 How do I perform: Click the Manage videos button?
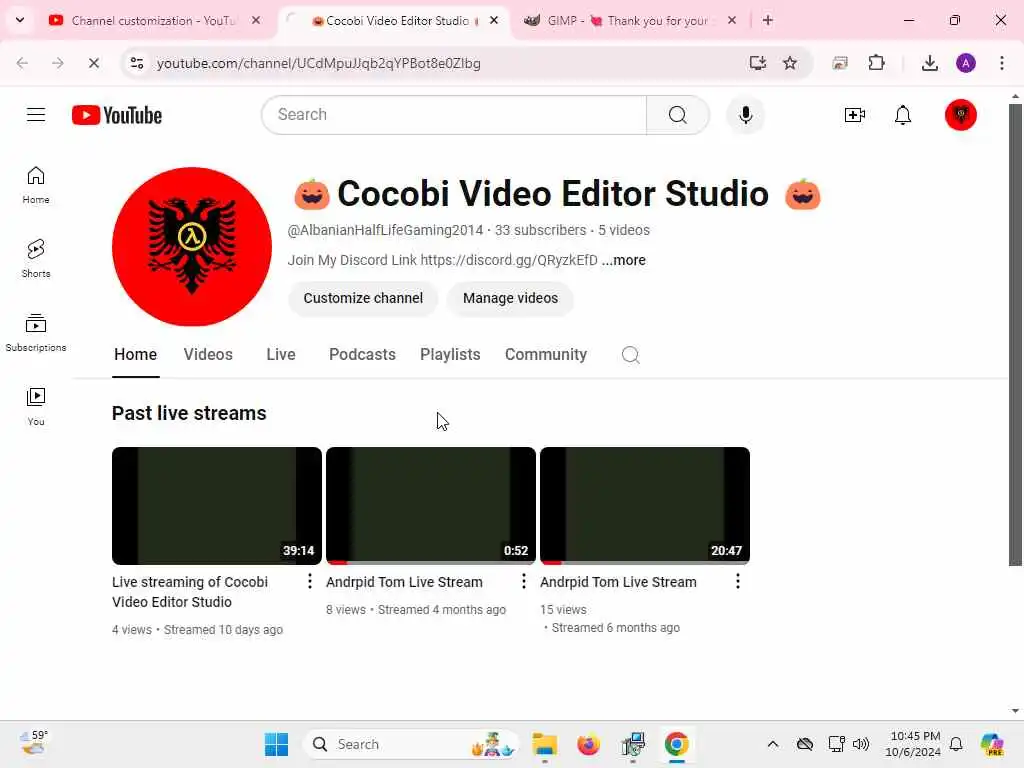[x=510, y=298]
